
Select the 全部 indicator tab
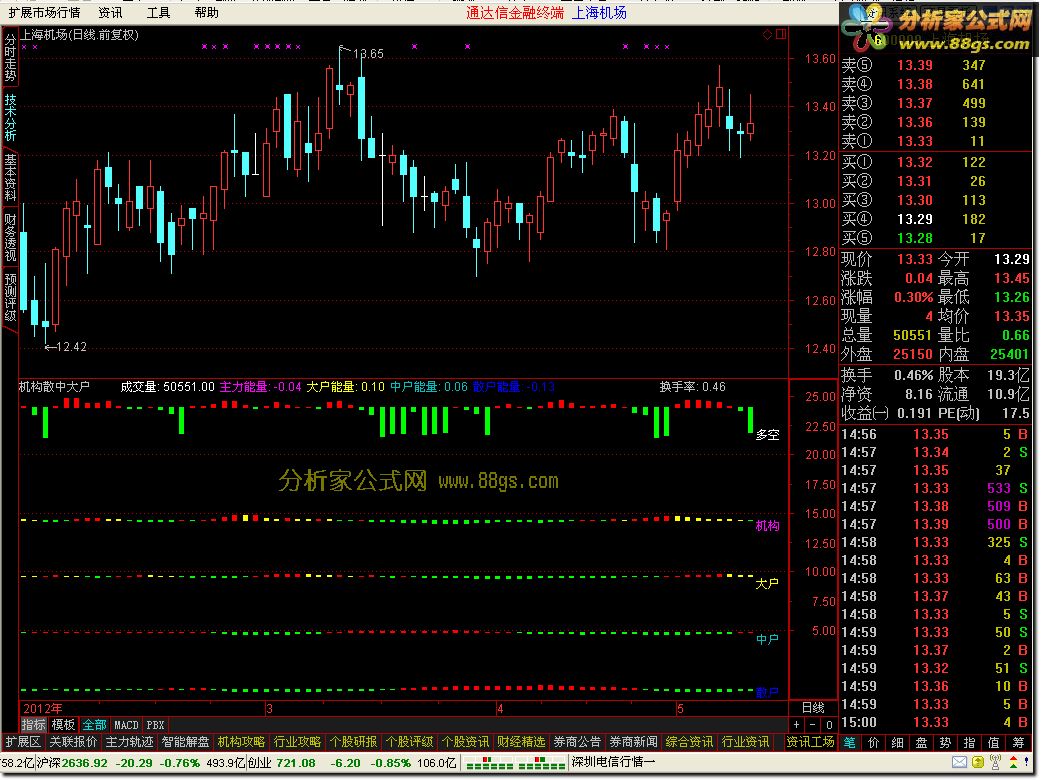click(94, 725)
